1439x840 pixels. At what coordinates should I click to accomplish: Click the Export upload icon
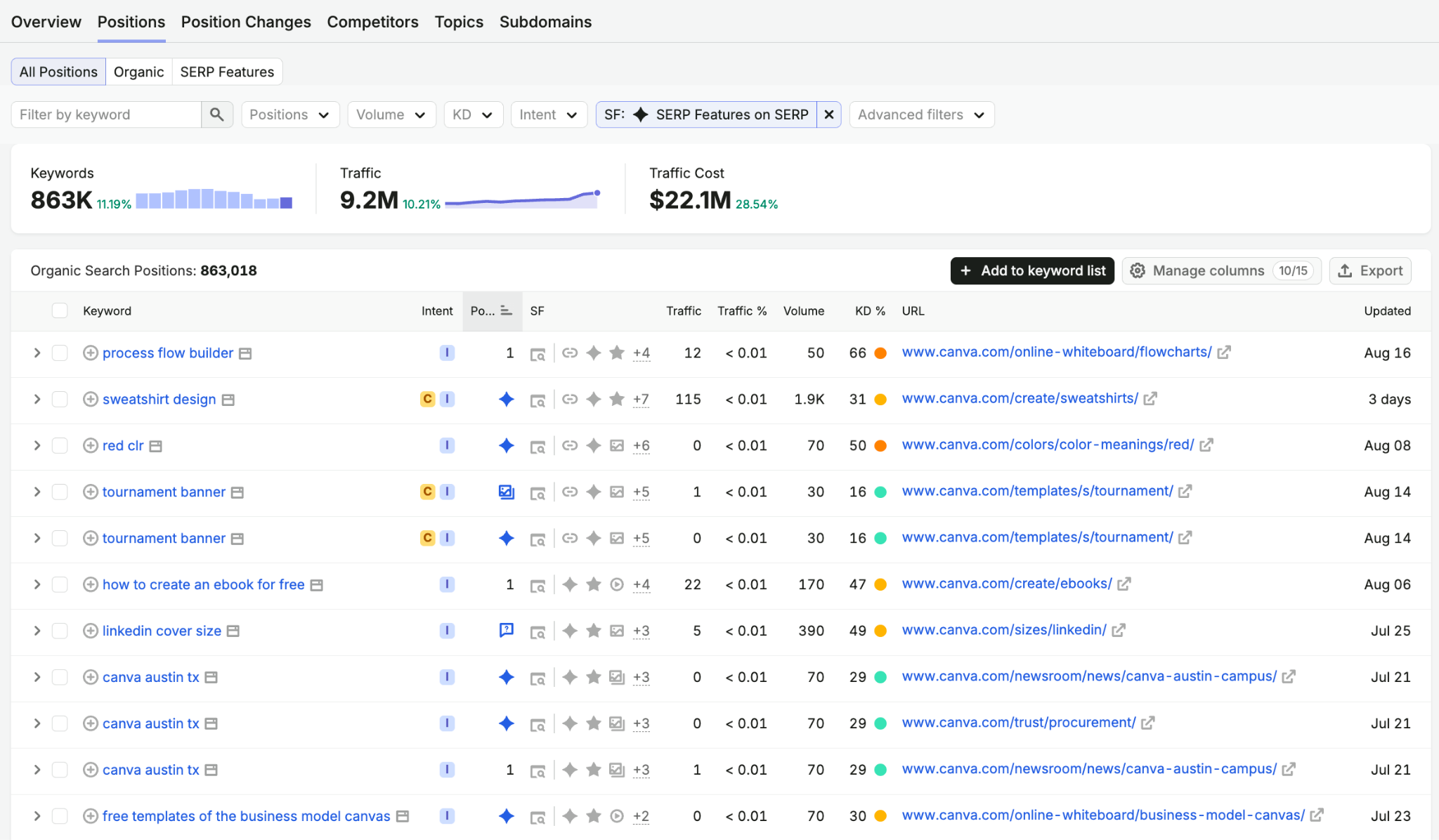point(1345,271)
